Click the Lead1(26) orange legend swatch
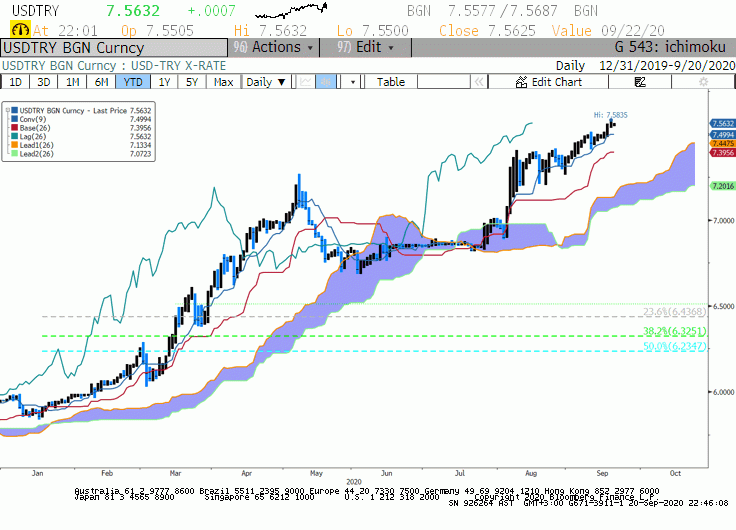736x530 pixels. 15,145
